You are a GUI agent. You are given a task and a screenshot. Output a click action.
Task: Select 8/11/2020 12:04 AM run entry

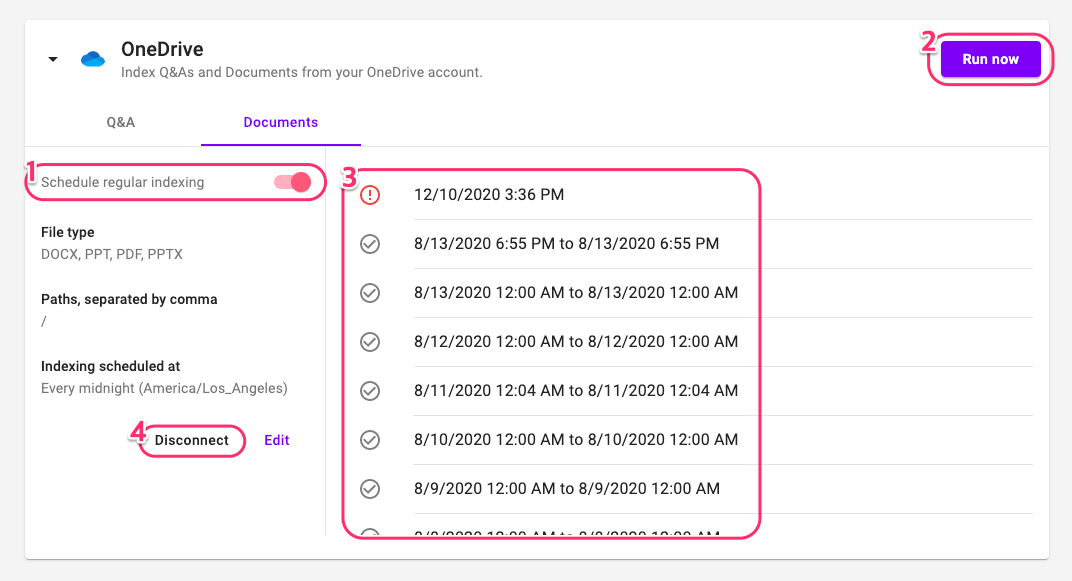(x=576, y=391)
